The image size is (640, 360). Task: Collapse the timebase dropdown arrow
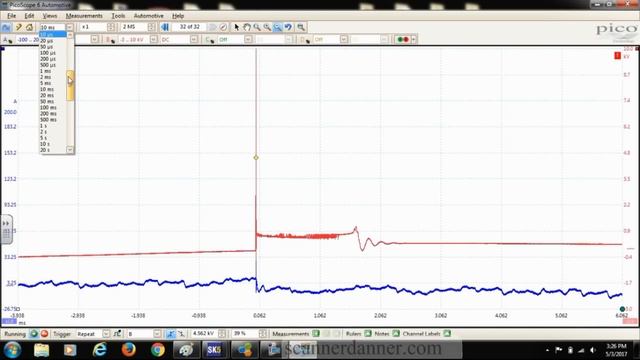[70, 27]
